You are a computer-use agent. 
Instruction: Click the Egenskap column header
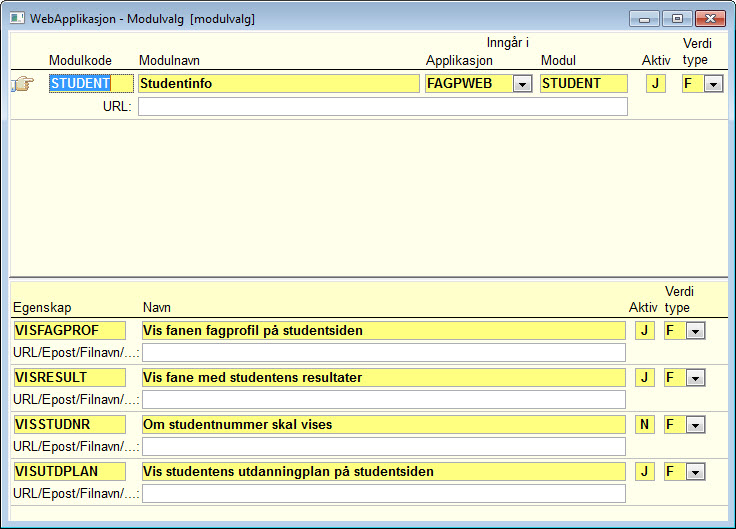click(x=42, y=308)
